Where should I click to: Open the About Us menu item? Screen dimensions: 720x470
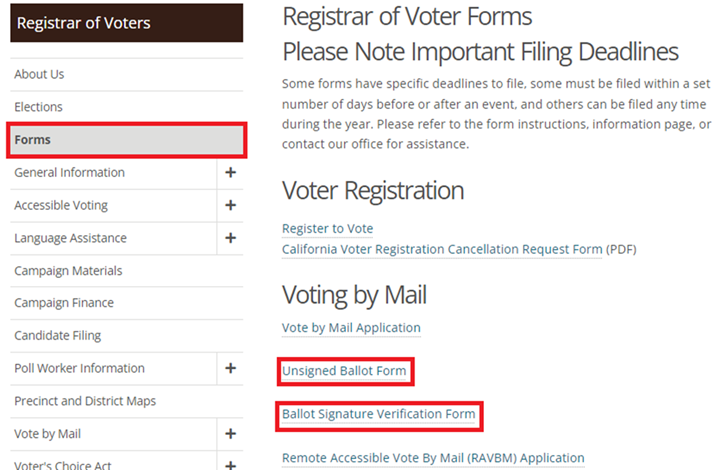[39, 75]
